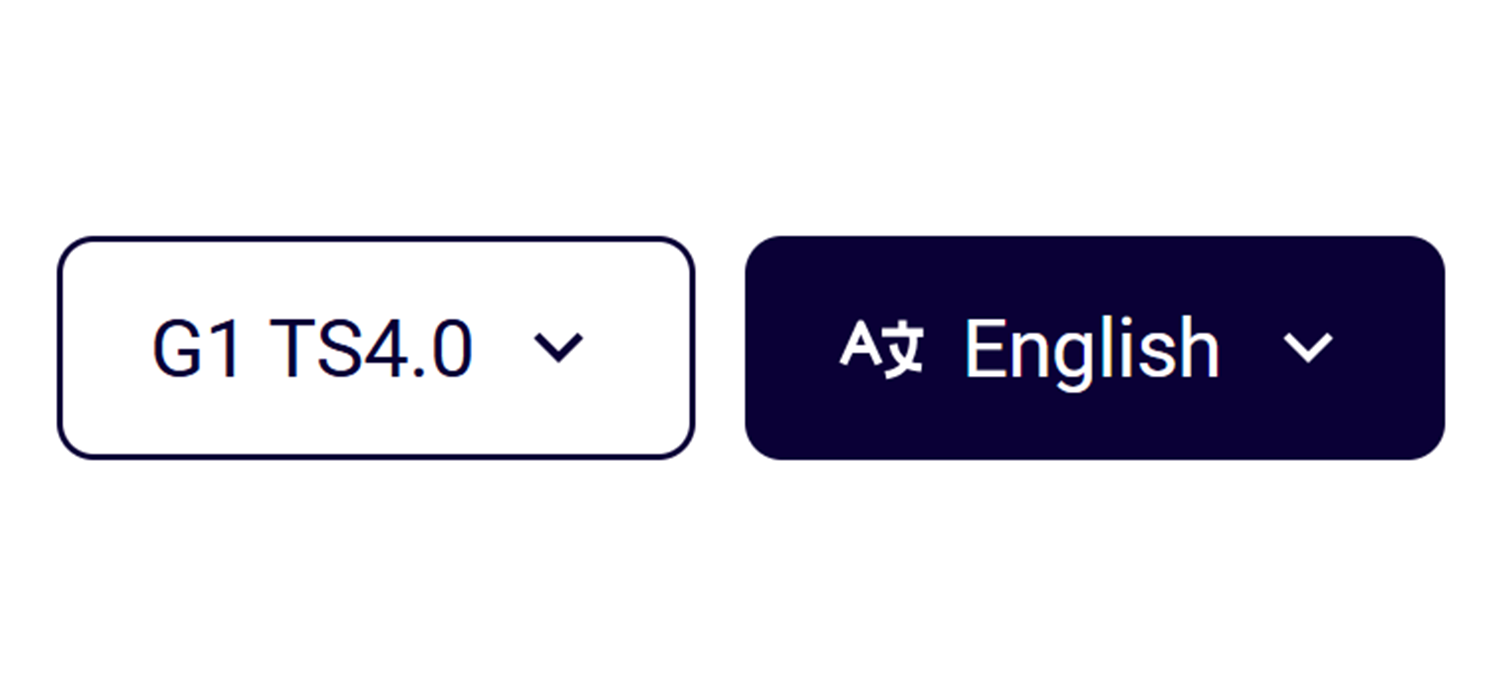
Task: Click the dark language selection button
Action: pos(1095,348)
